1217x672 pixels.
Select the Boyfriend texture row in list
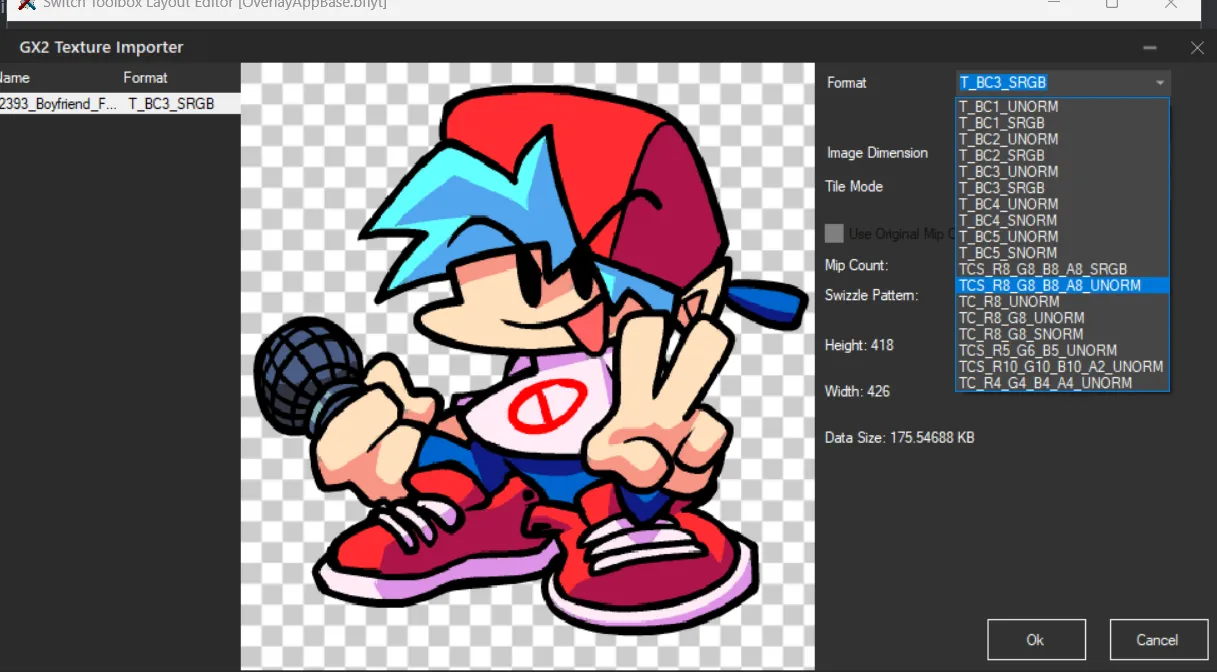point(110,103)
